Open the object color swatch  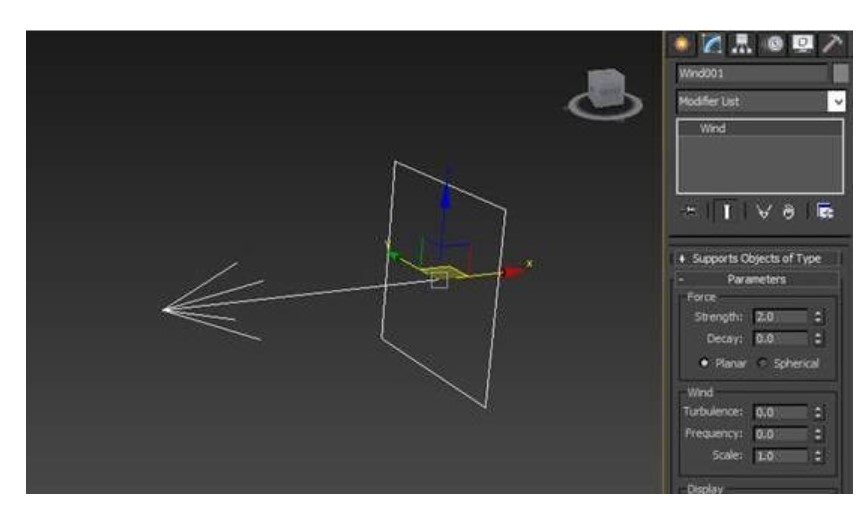840,74
